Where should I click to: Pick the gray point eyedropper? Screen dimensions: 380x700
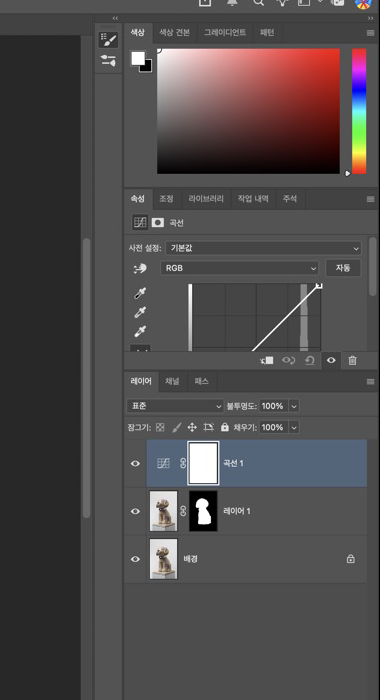pyautogui.click(x=140, y=312)
